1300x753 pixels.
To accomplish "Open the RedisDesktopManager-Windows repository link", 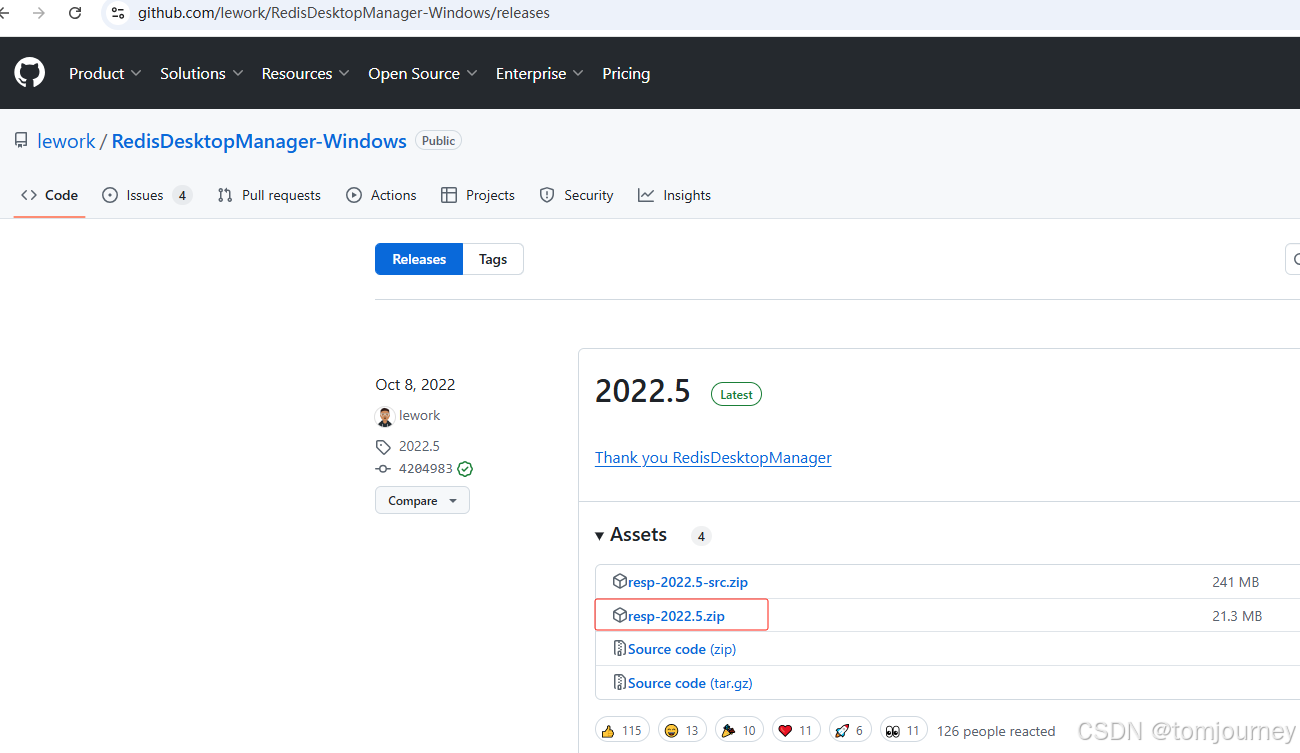I will 259,141.
